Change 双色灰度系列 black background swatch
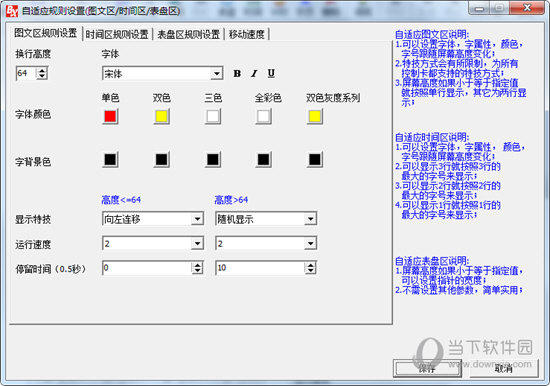Viewport: 550px width, 386px height. (315, 160)
